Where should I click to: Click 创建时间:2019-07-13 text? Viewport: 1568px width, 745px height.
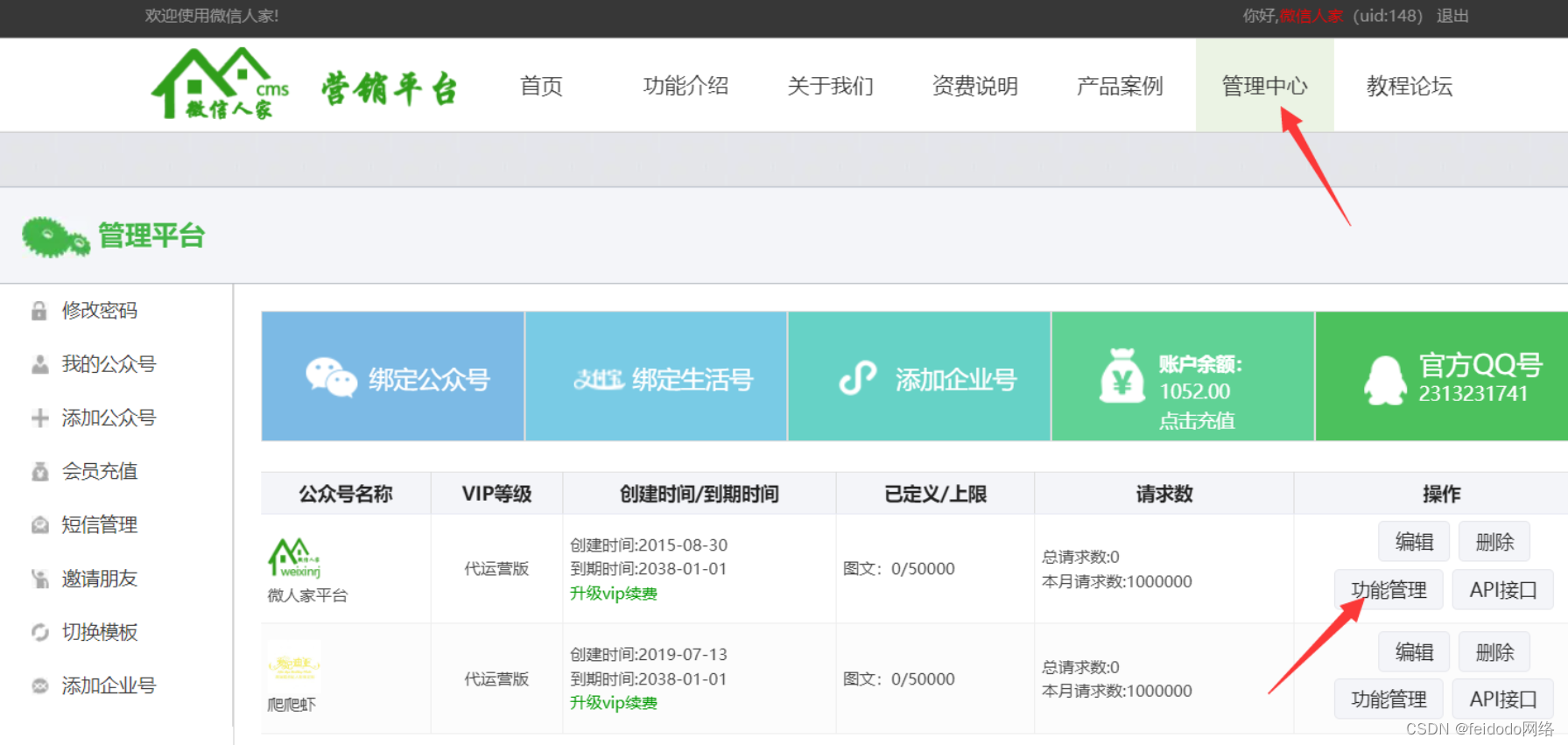pos(649,655)
